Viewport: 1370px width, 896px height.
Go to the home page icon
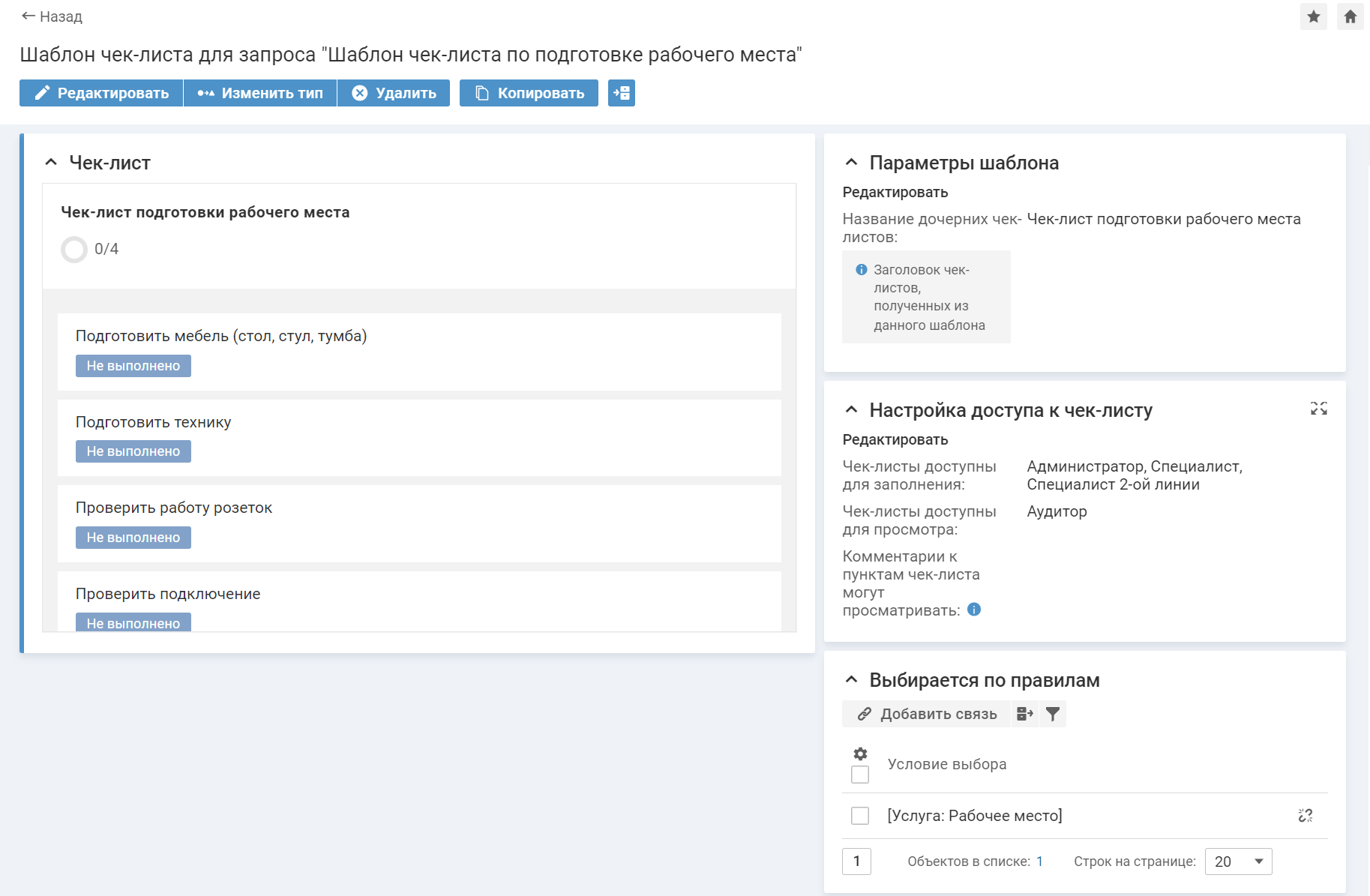1350,16
